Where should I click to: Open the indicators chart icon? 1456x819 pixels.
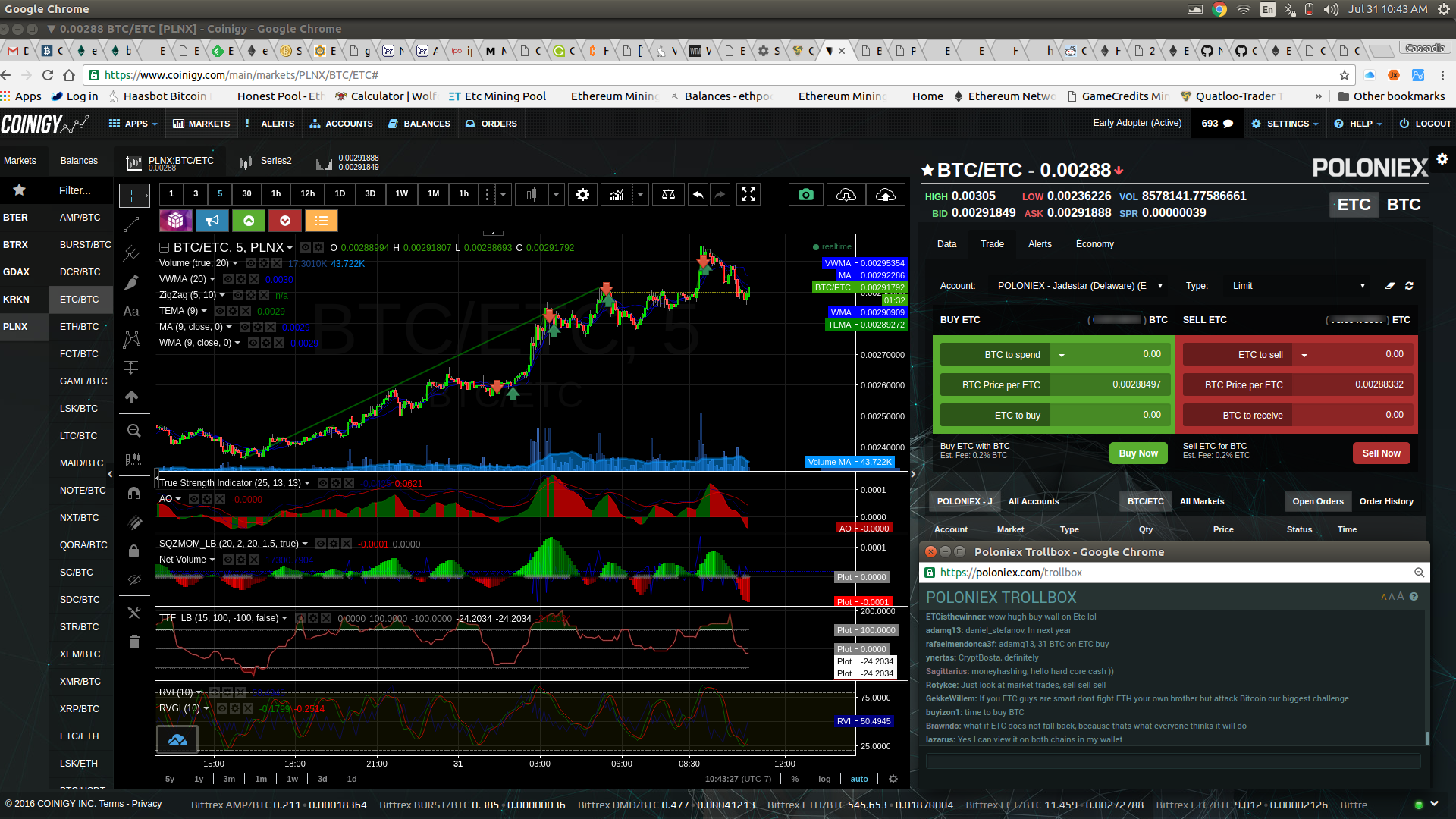pos(617,195)
